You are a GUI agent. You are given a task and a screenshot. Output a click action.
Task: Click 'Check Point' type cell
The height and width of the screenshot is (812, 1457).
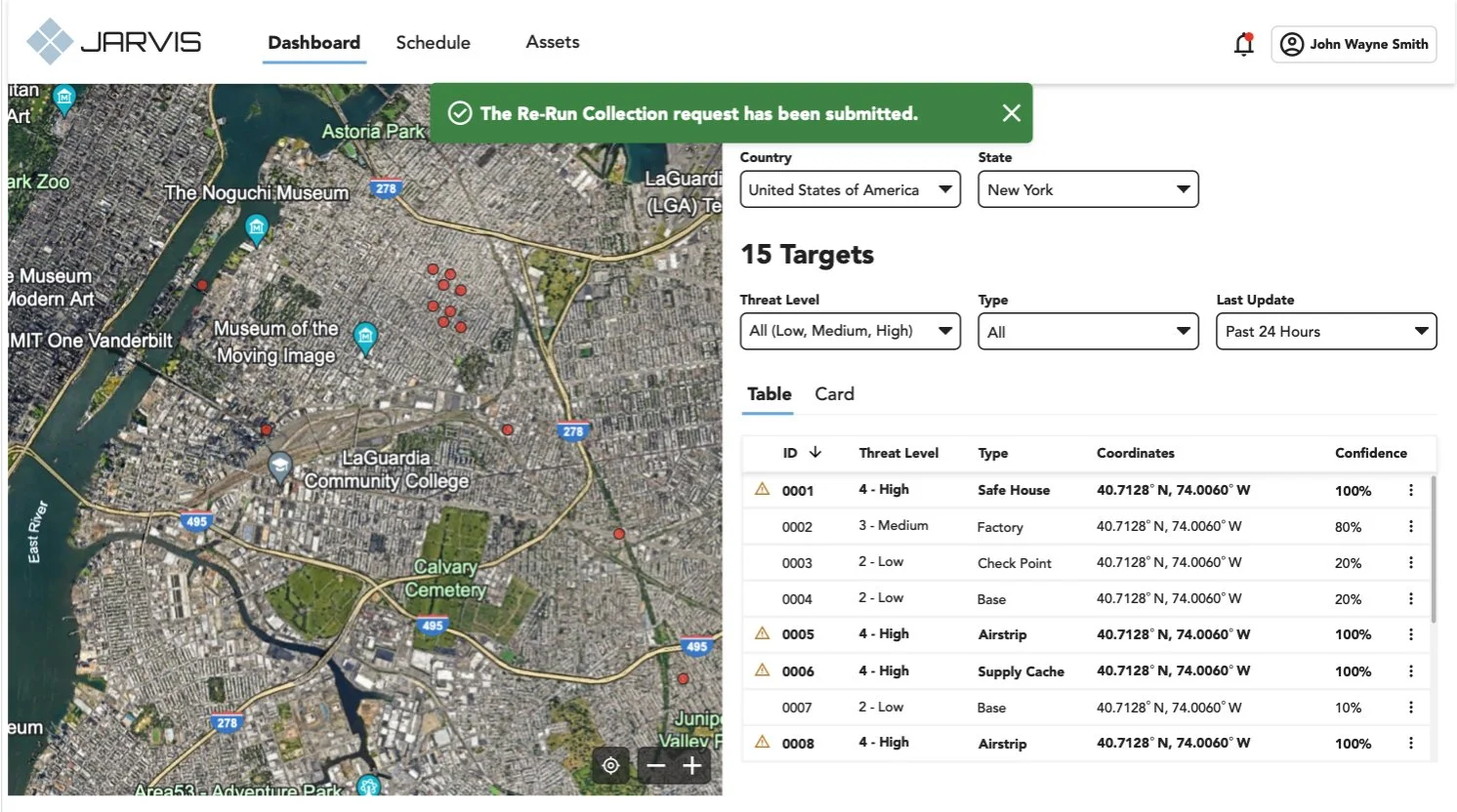(1015, 563)
